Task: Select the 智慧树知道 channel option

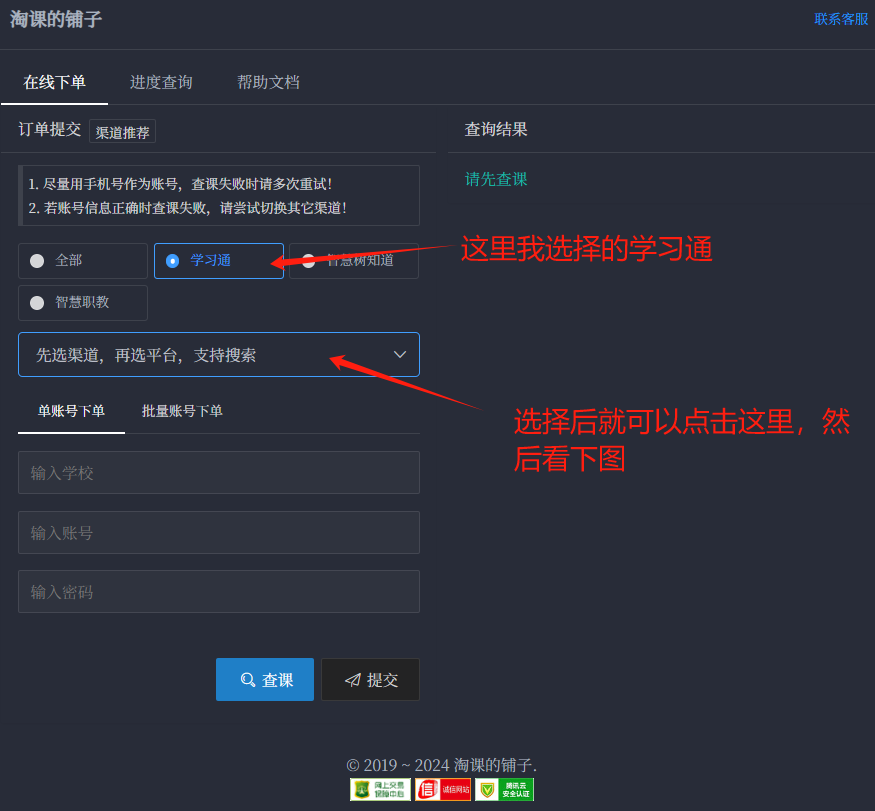Action: tap(352, 260)
